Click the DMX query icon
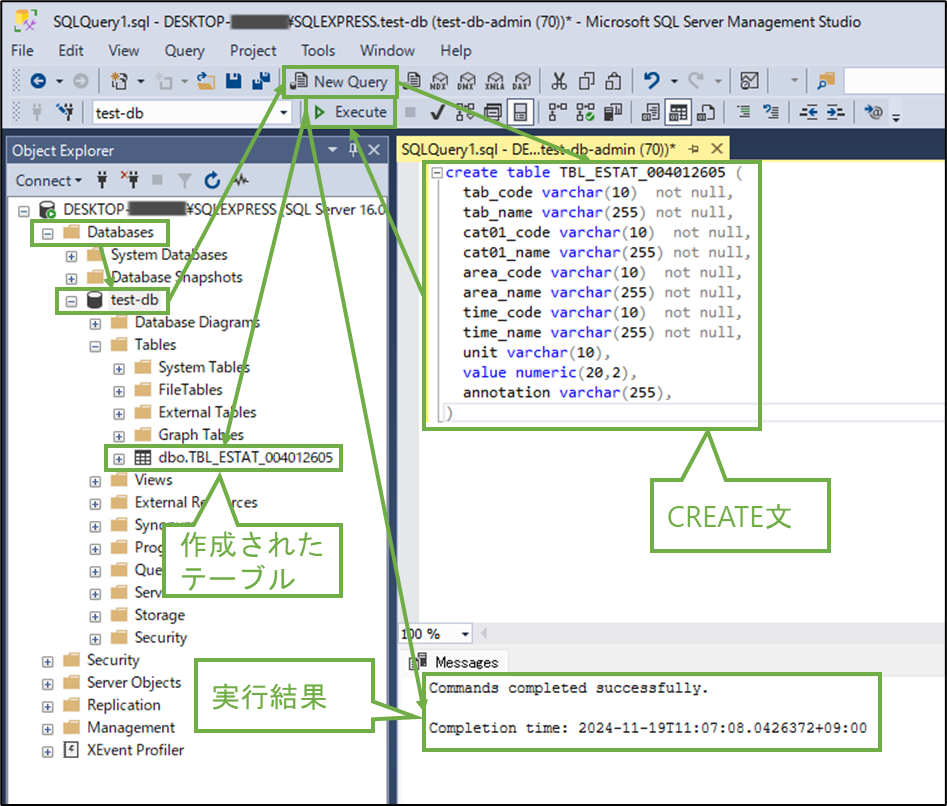 [x=466, y=81]
